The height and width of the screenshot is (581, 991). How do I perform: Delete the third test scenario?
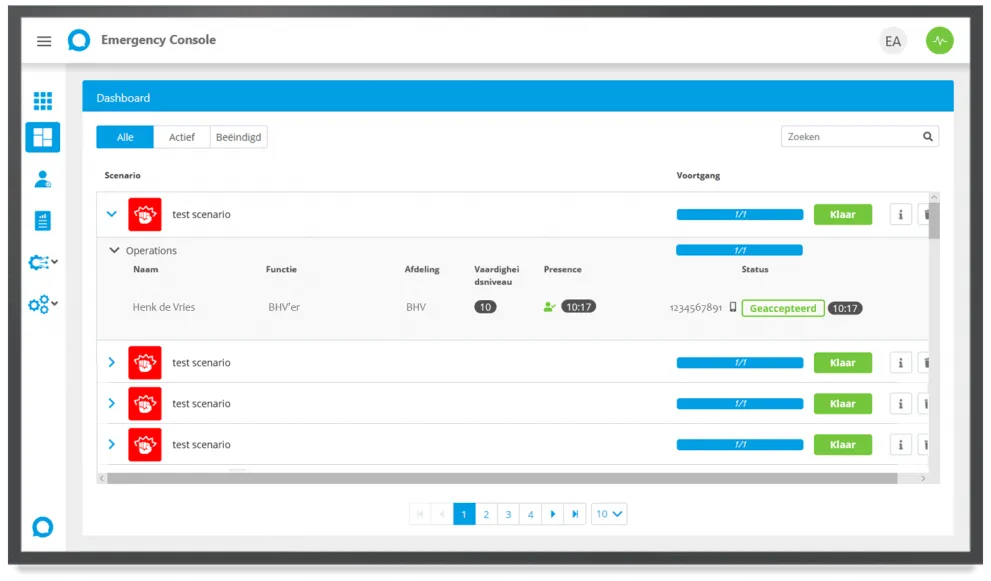(x=925, y=404)
